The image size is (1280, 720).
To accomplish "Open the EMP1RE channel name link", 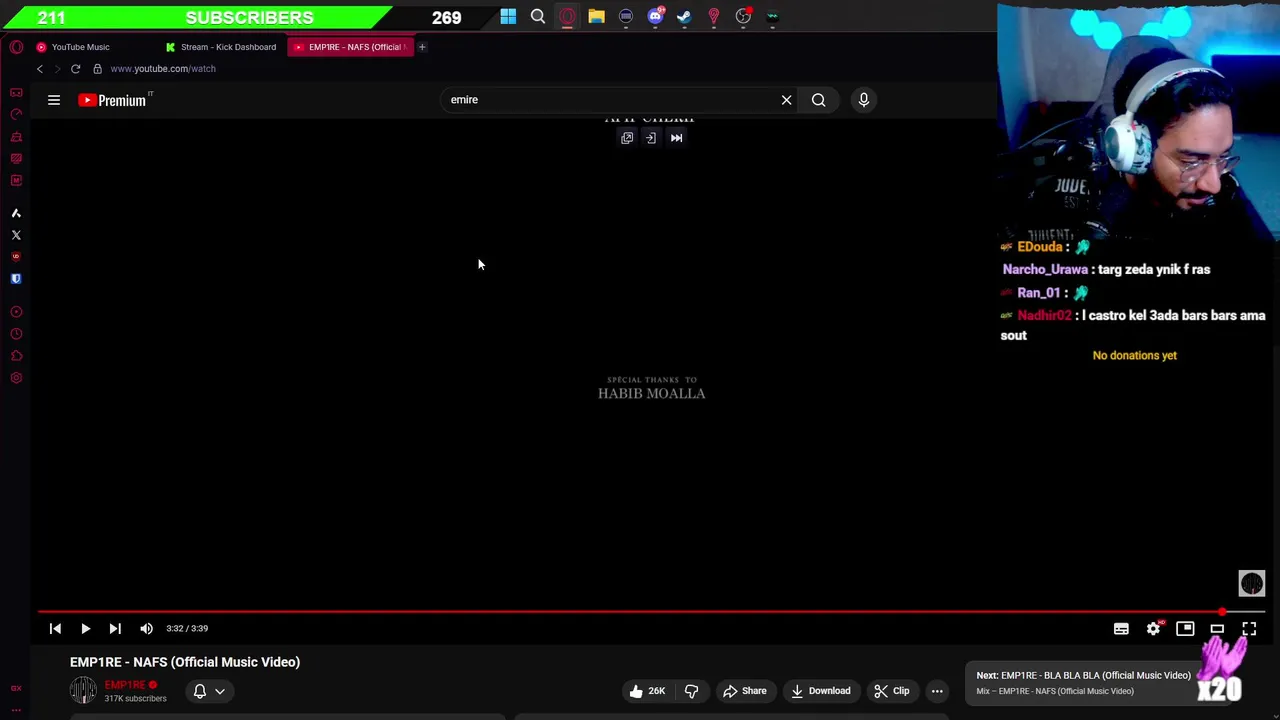I will coord(125,685).
